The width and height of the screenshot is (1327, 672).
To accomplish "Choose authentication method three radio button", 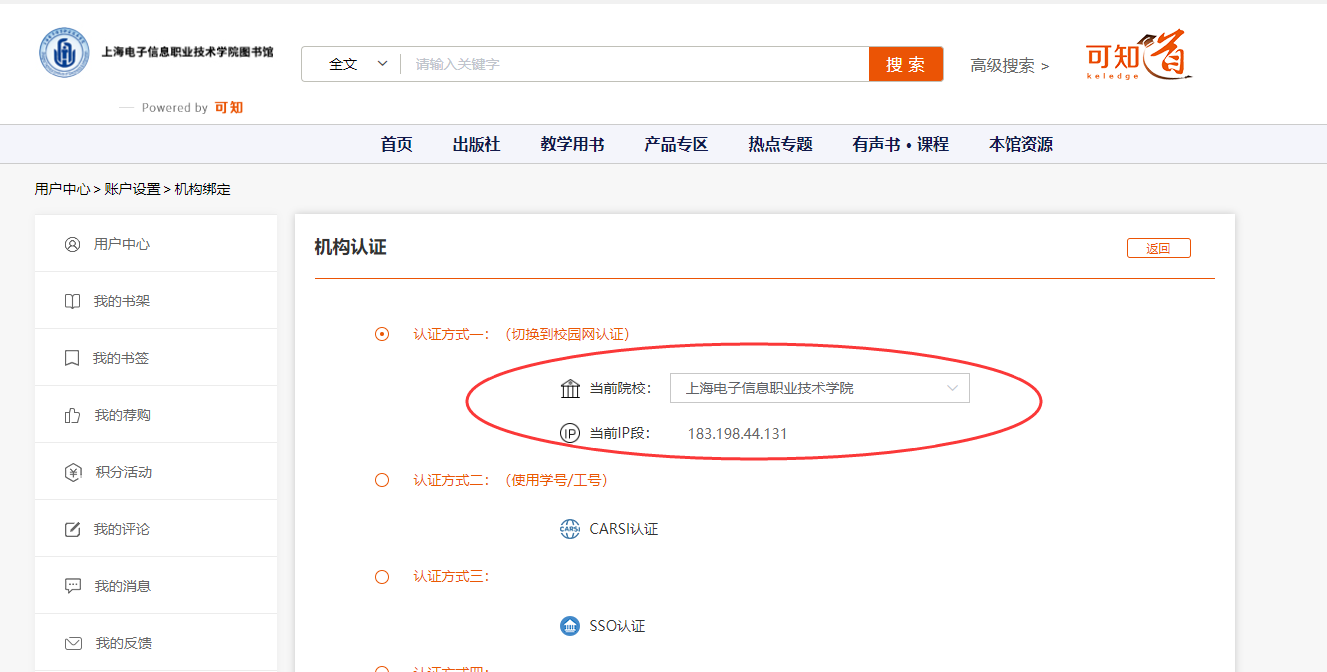I will [382, 577].
